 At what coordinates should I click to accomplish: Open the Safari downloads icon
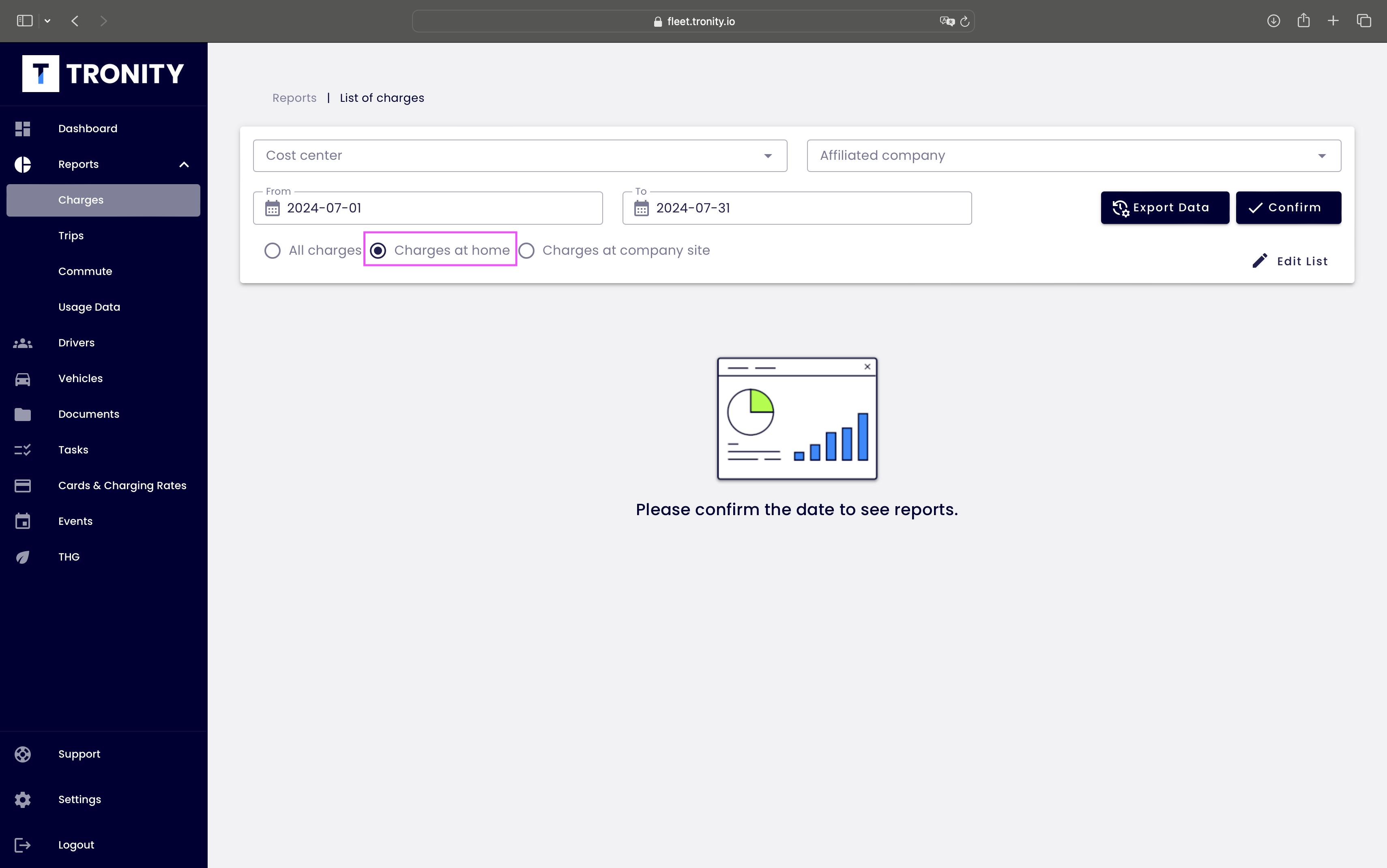[x=1273, y=21]
